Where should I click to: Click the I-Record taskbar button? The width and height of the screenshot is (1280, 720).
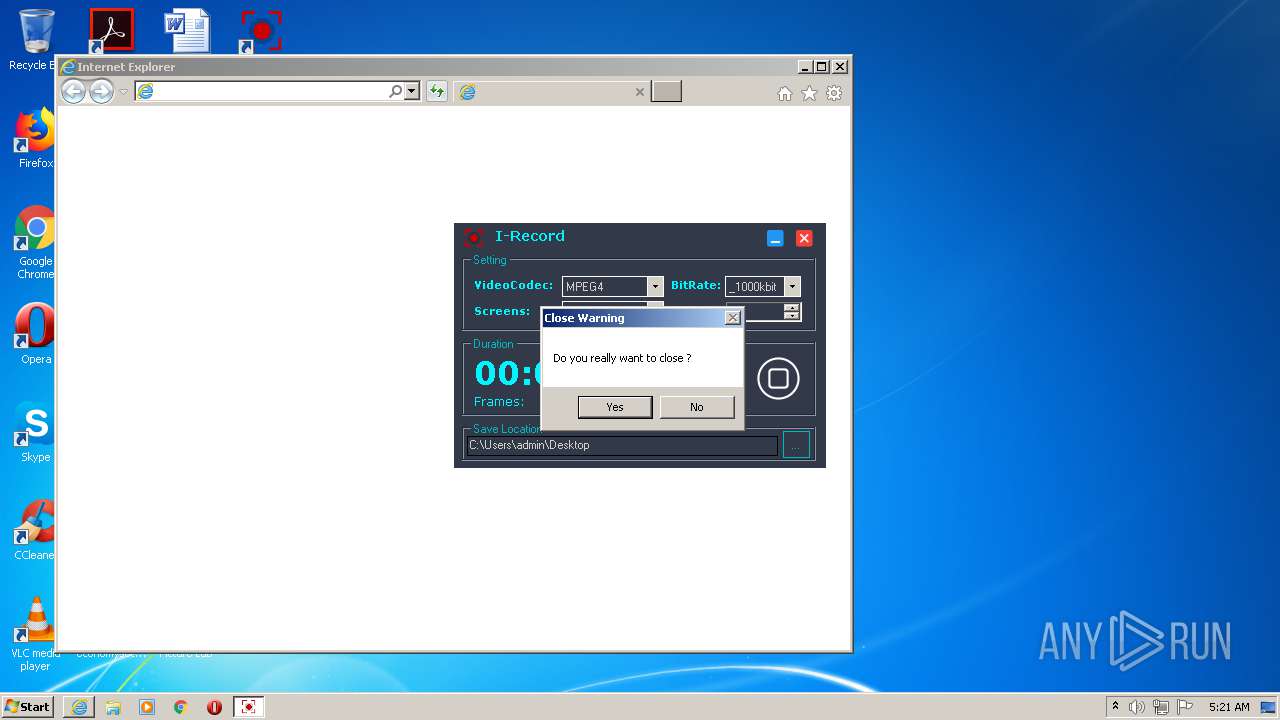(249, 707)
